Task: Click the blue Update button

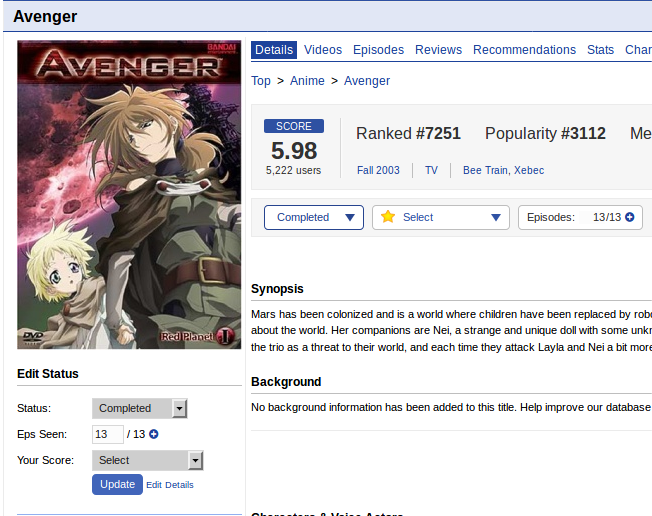Action: point(117,484)
